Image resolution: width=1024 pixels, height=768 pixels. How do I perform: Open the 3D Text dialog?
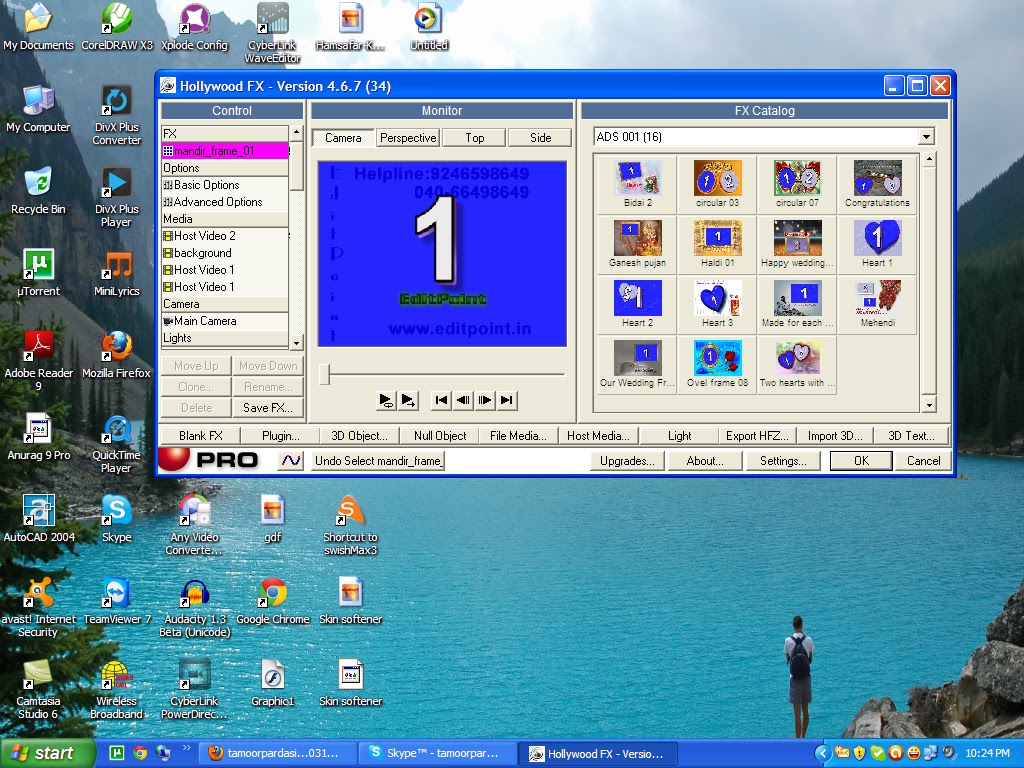(911, 436)
